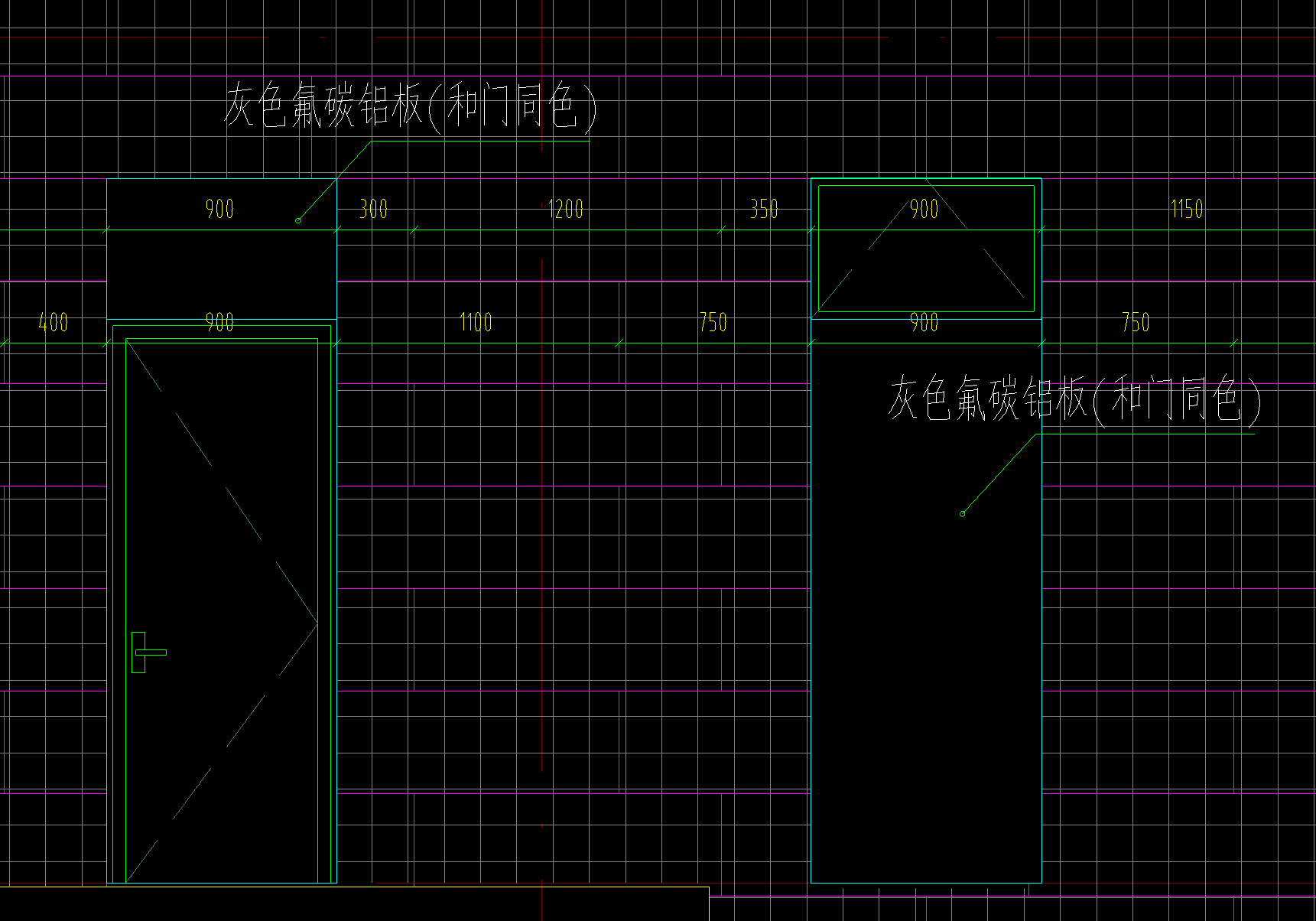Click the circular leader marker below the top annotation
The height and width of the screenshot is (921, 1316).
(x=298, y=220)
